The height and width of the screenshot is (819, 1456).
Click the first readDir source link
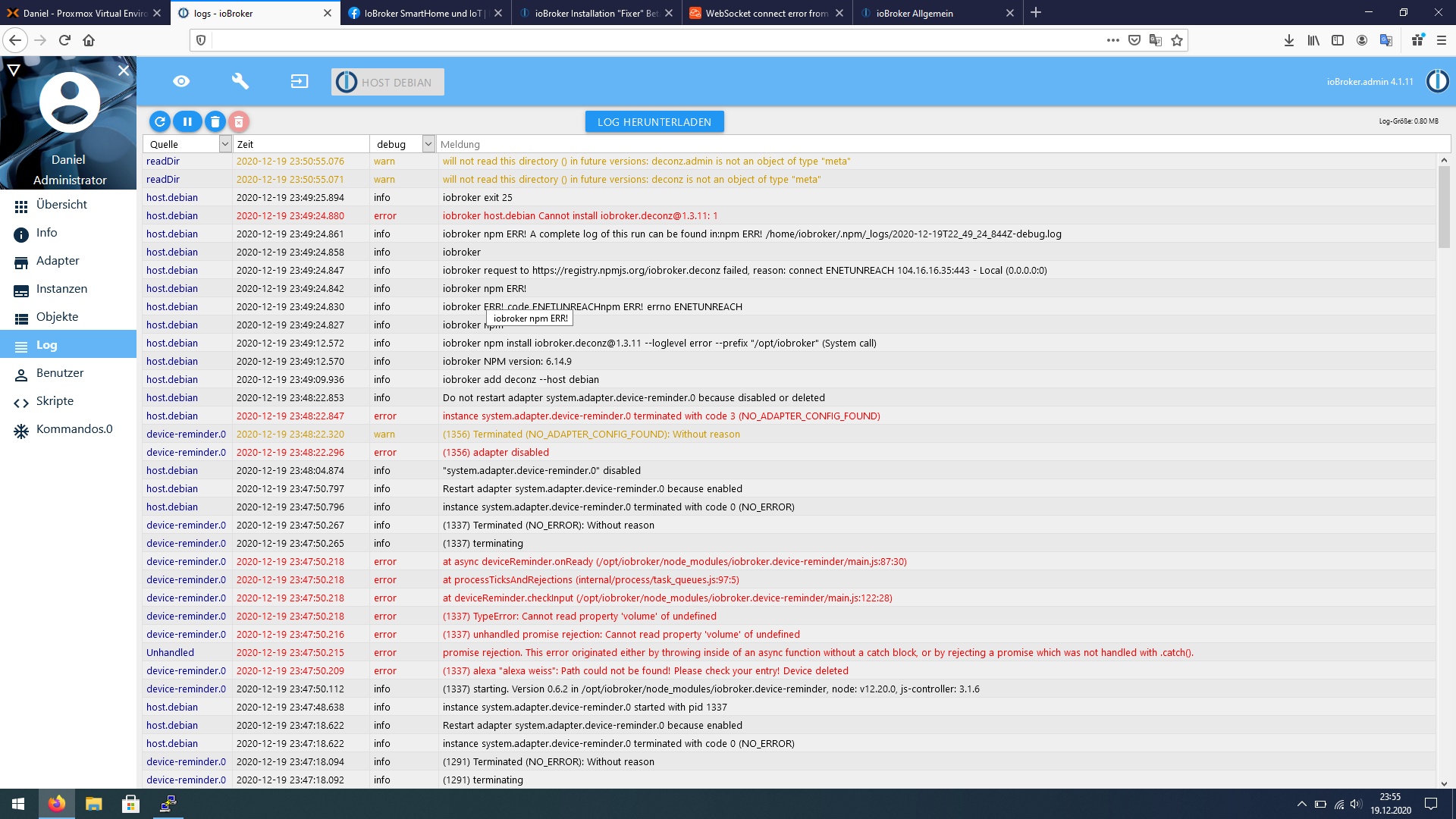coord(163,162)
